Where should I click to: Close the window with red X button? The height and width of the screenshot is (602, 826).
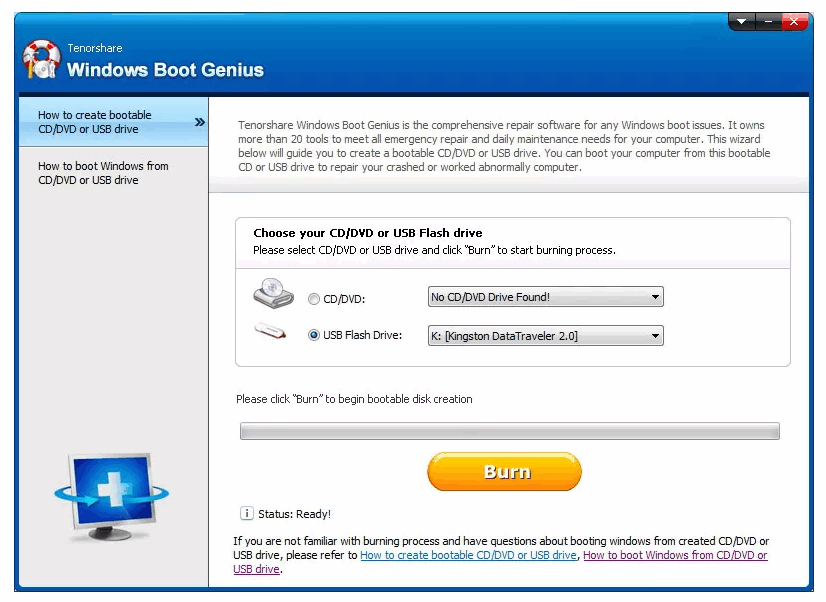point(794,22)
